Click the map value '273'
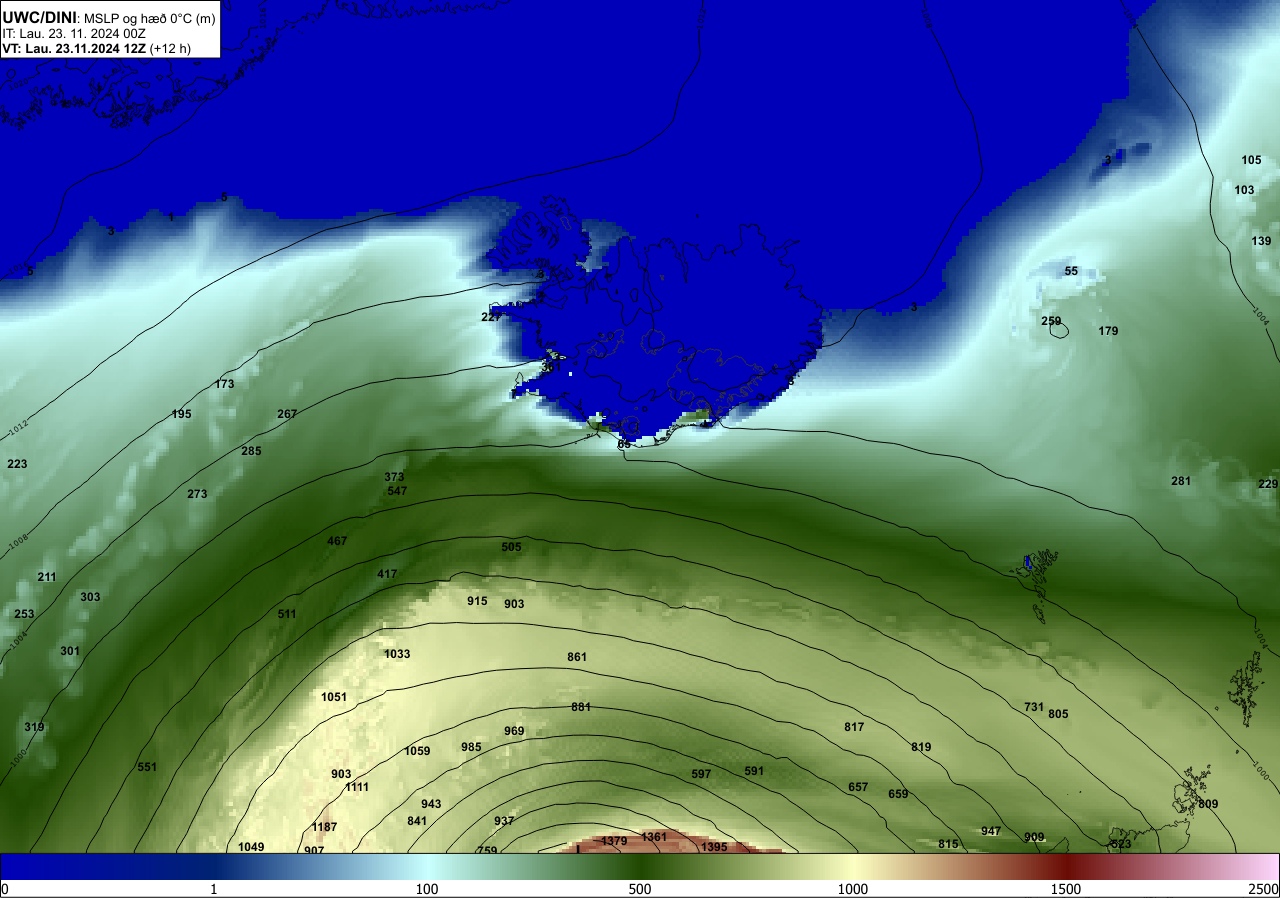The height and width of the screenshot is (898, 1280). click(197, 494)
